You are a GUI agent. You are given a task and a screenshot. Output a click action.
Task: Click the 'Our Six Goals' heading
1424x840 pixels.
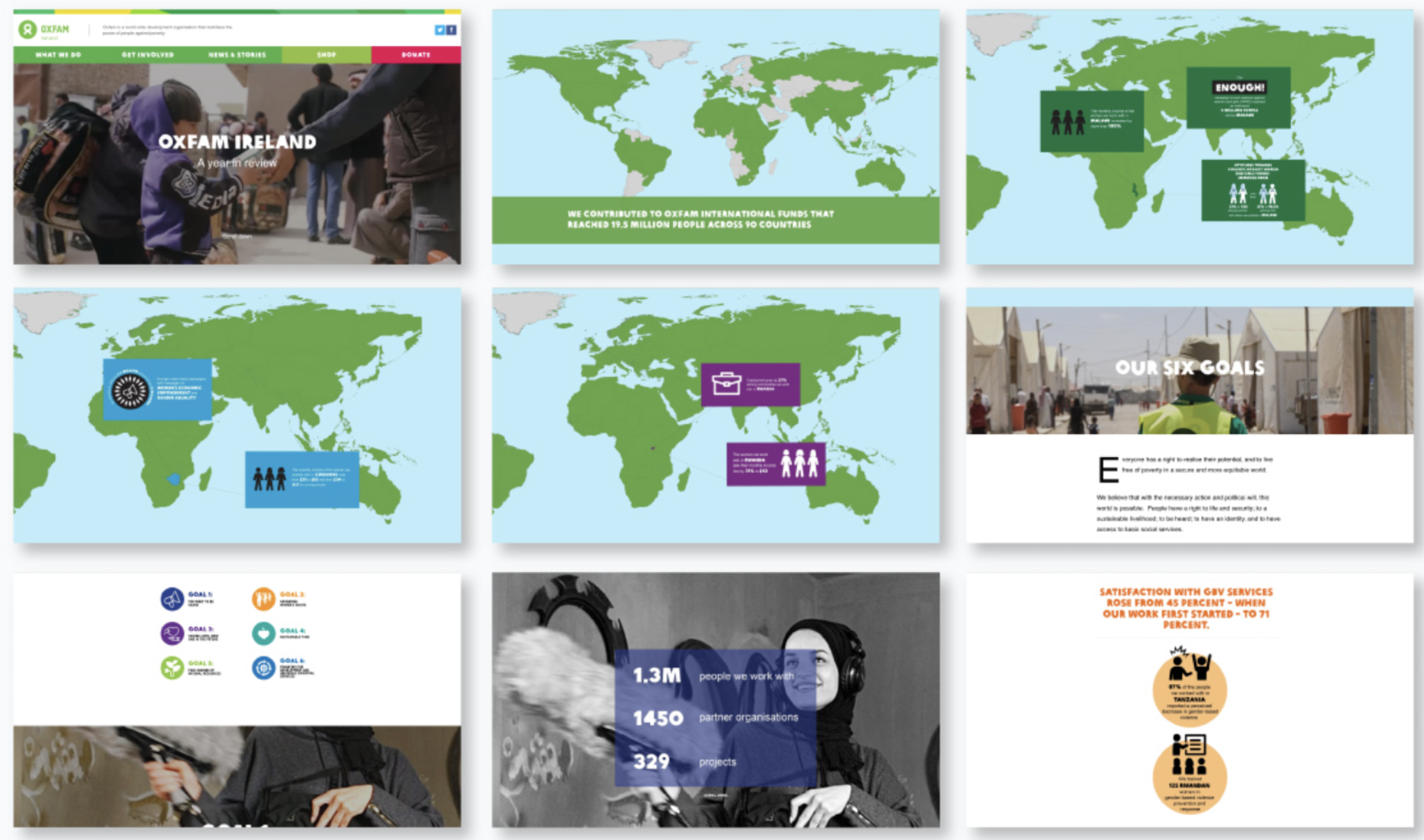point(1189,368)
